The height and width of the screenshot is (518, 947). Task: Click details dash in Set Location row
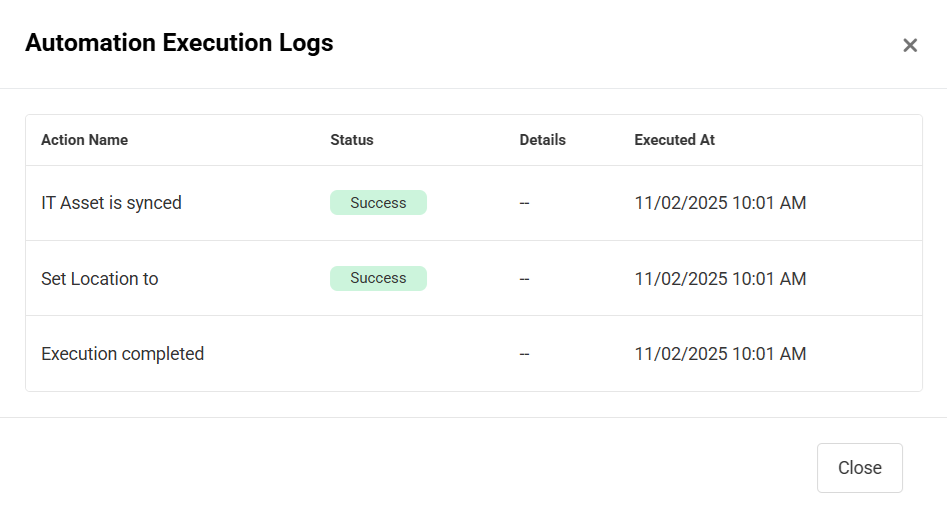pyautogui.click(x=524, y=279)
